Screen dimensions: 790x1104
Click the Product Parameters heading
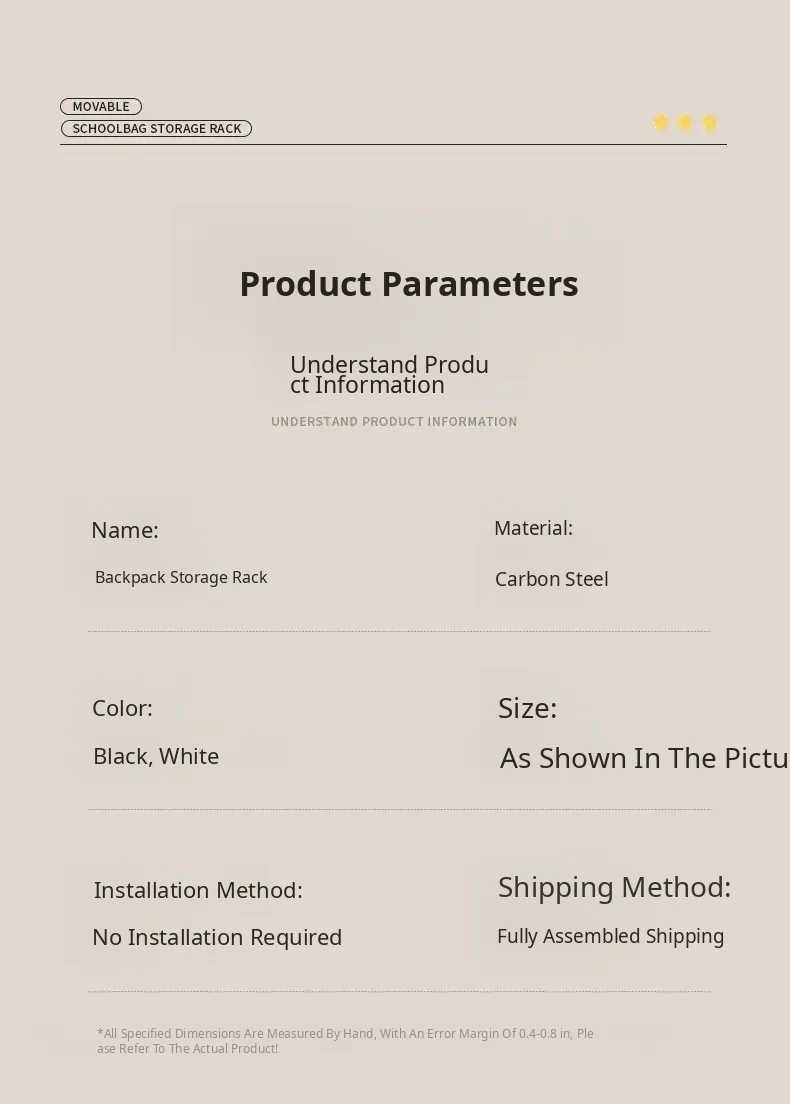[x=408, y=284]
